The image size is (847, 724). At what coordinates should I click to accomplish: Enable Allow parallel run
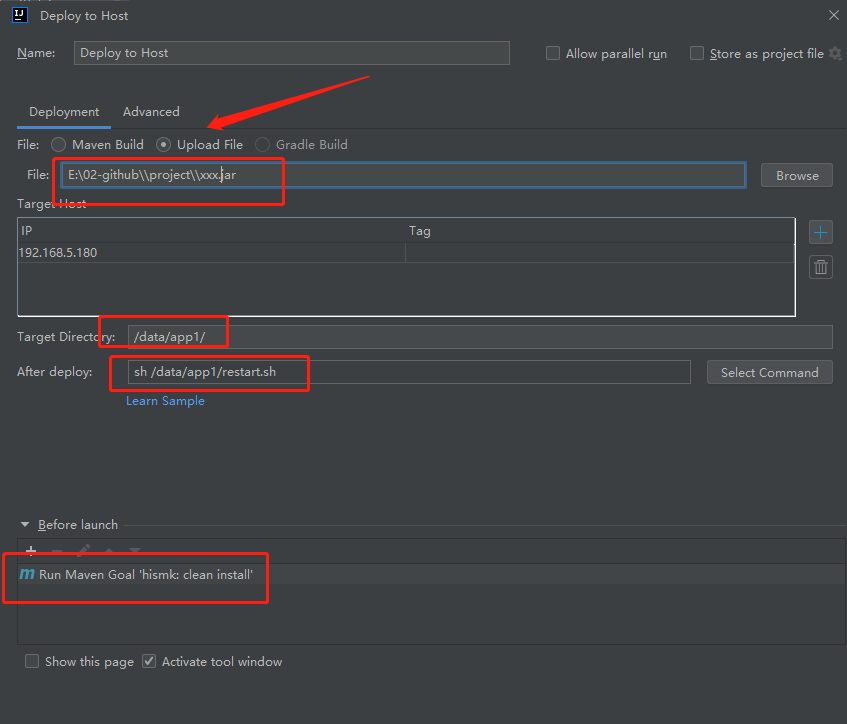click(x=553, y=53)
